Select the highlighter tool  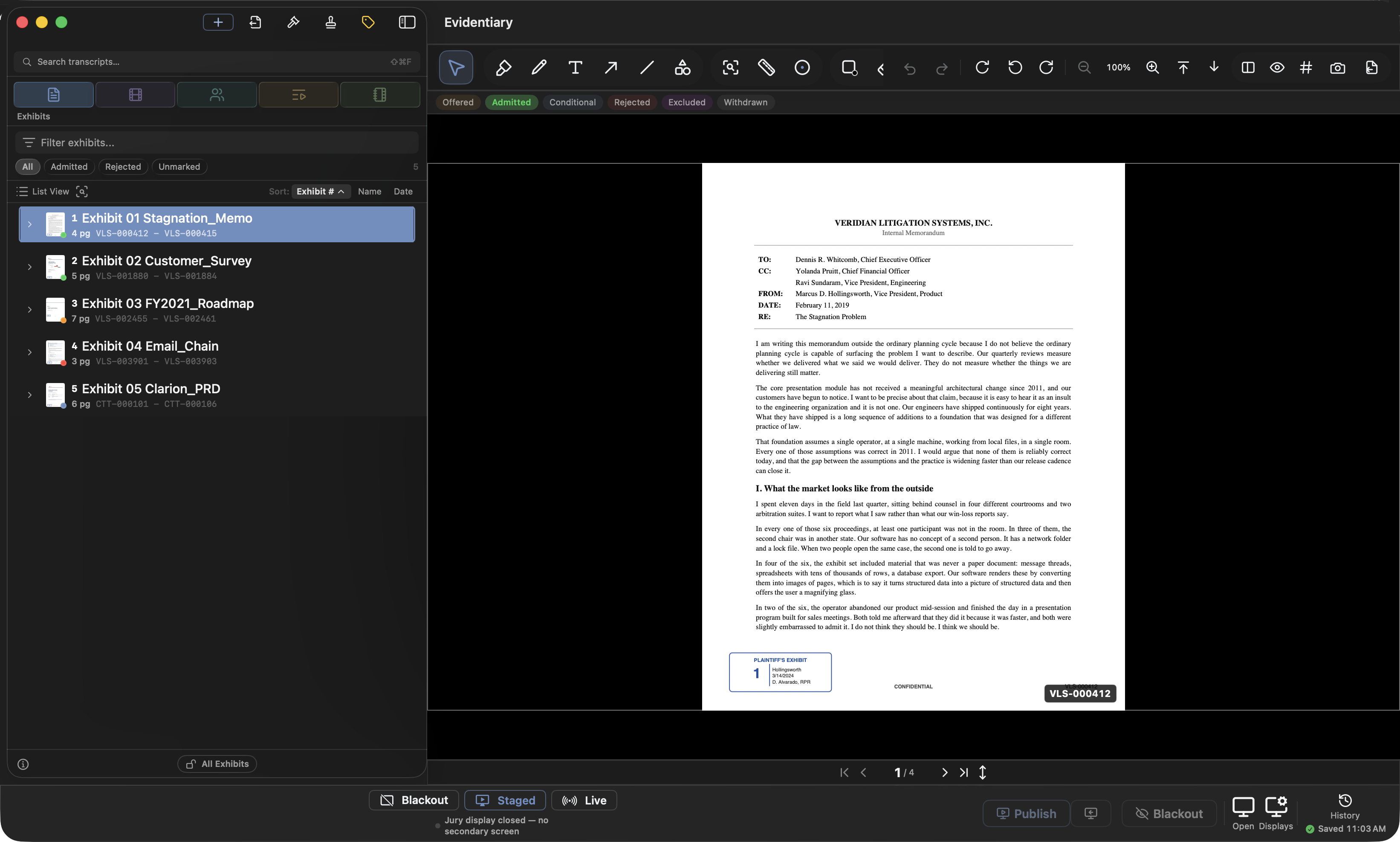coord(503,67)
